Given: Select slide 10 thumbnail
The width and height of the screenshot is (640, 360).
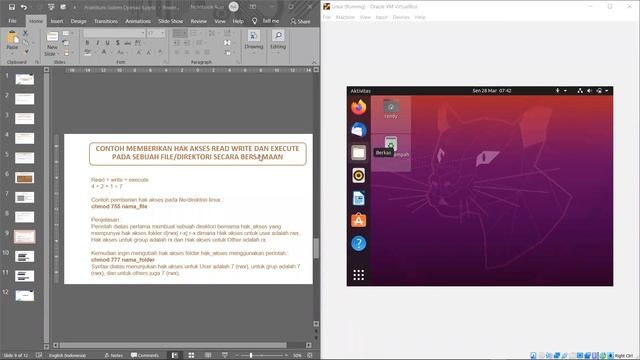Looking at the screenshot, I should pyautogui.click(x=24, y=256).
